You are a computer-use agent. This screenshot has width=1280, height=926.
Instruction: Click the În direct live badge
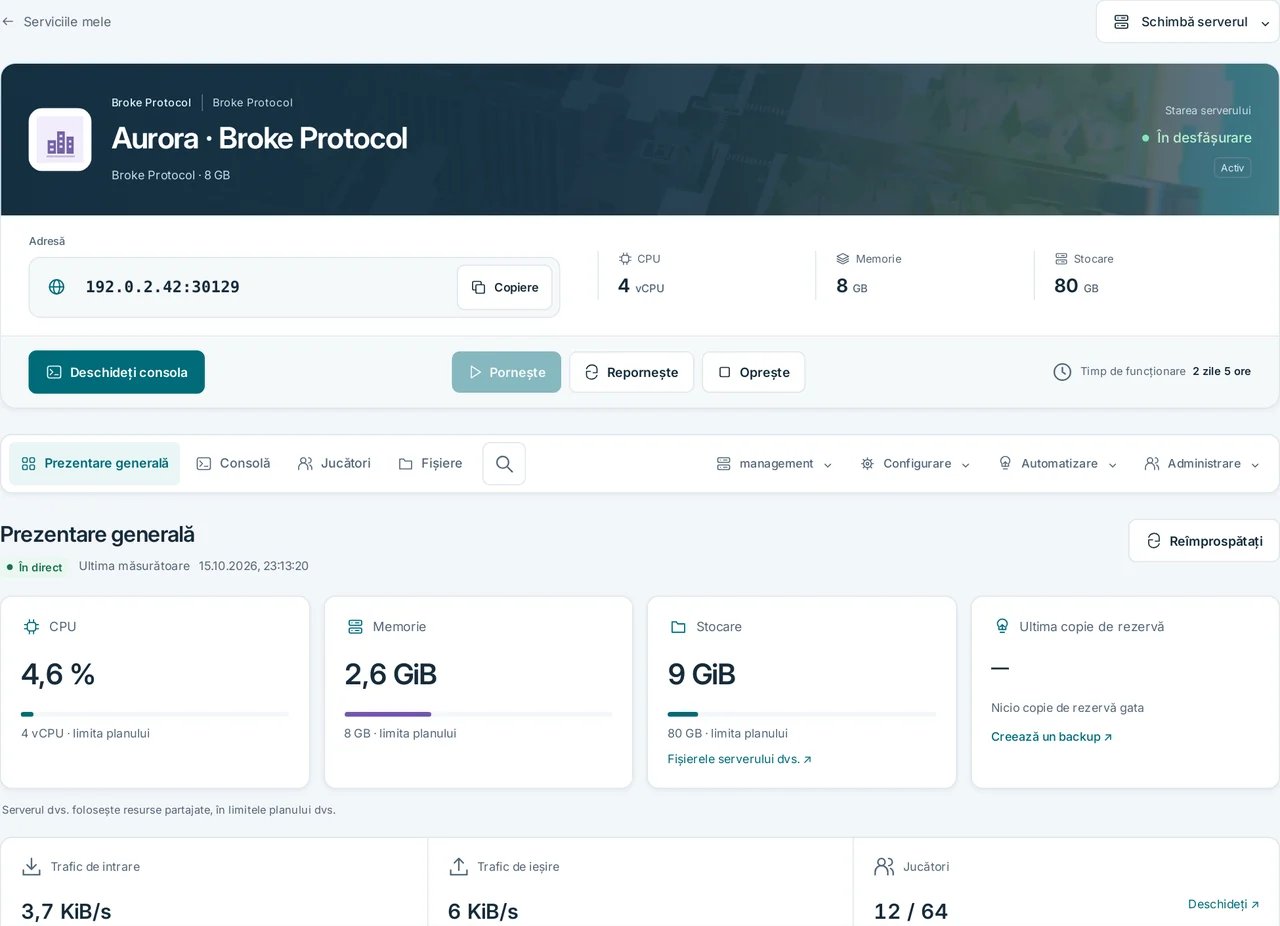[x=34, y=567]
